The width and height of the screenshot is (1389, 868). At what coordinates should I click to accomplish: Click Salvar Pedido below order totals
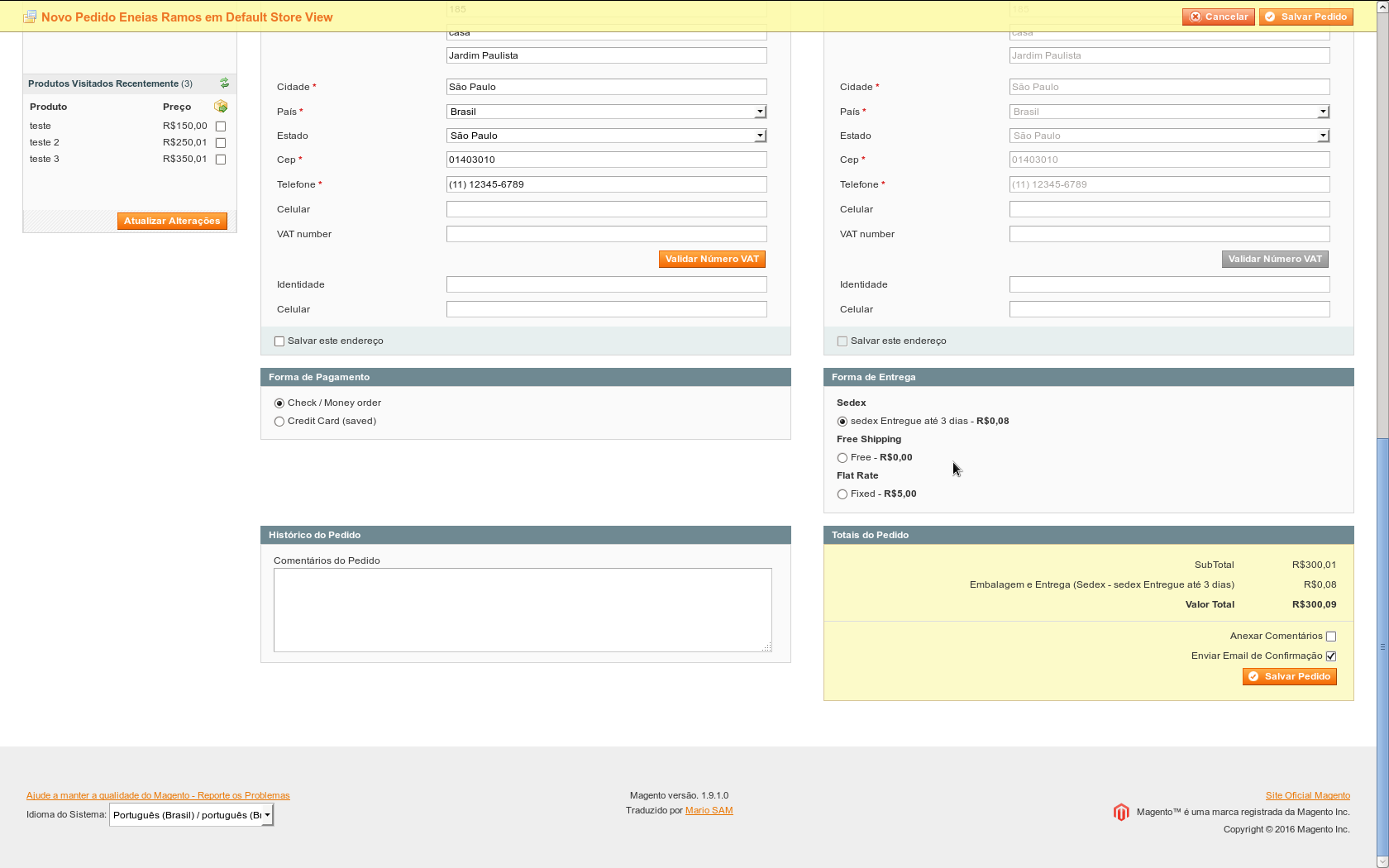[x=1290, y=676]
